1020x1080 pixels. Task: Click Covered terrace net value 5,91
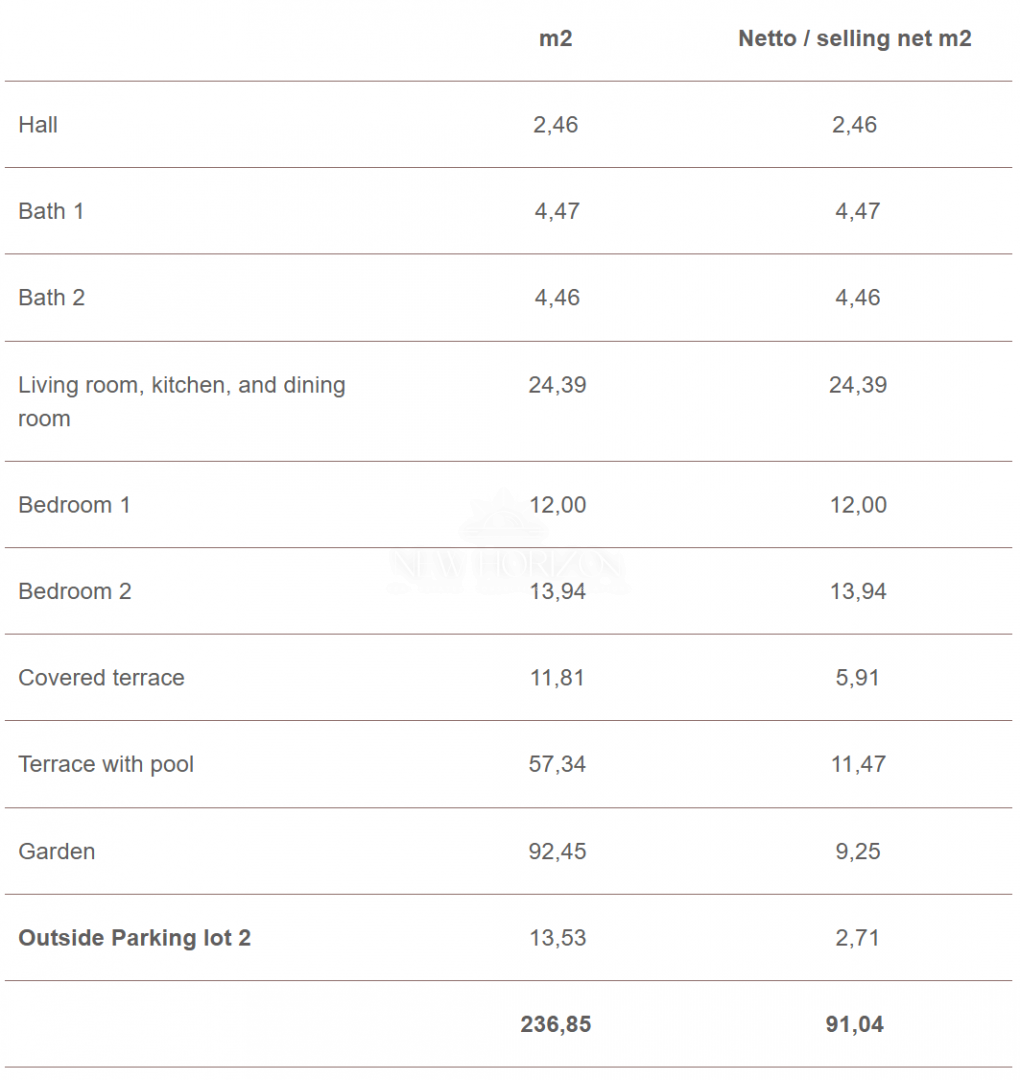point(855,678)
